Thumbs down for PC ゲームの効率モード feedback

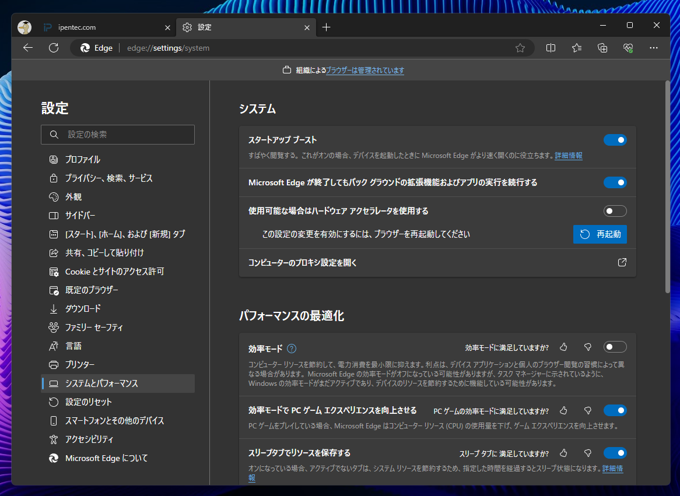588,410
